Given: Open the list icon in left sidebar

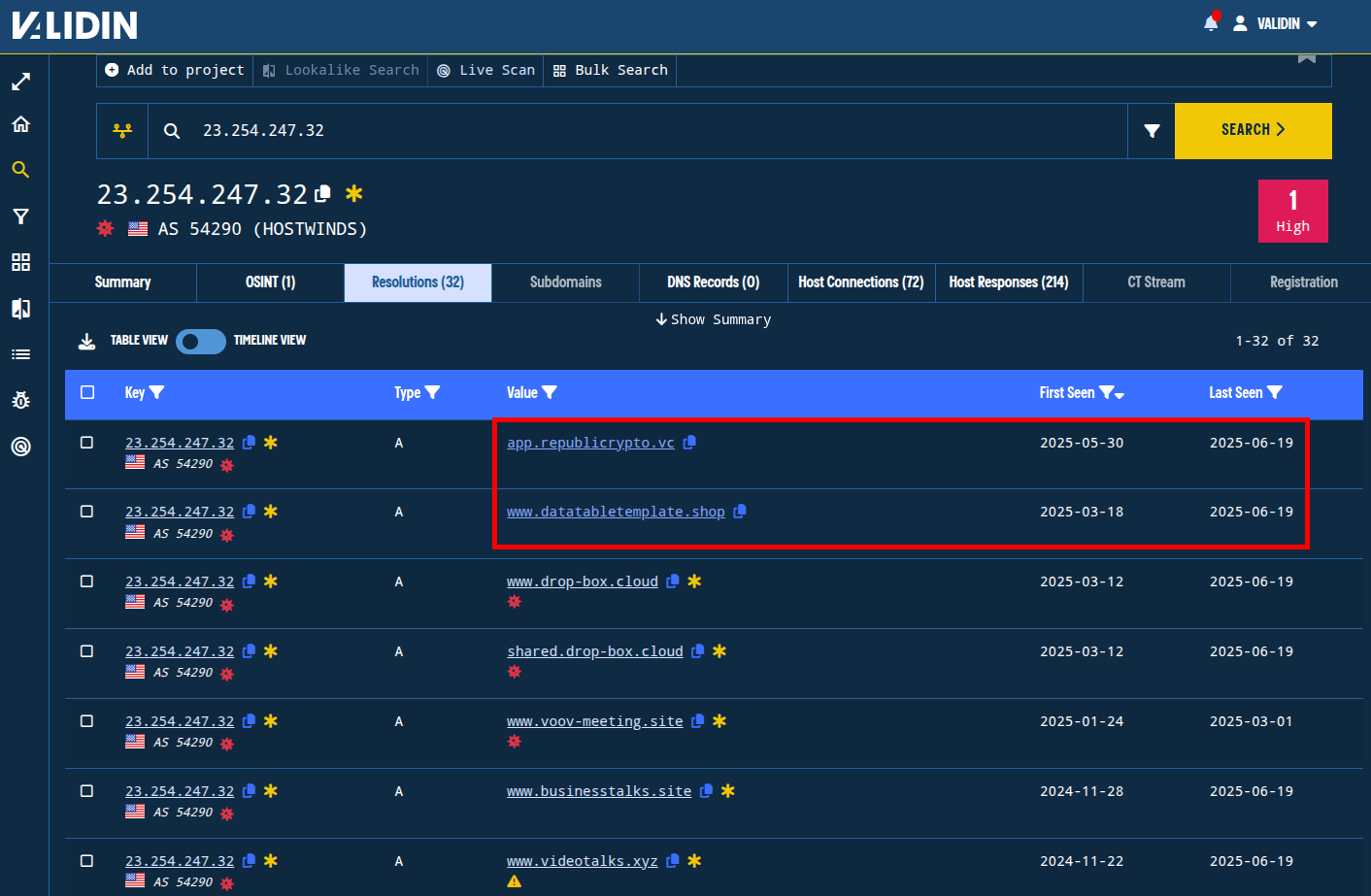Looking at the screenshot, I should coord(20,354).
